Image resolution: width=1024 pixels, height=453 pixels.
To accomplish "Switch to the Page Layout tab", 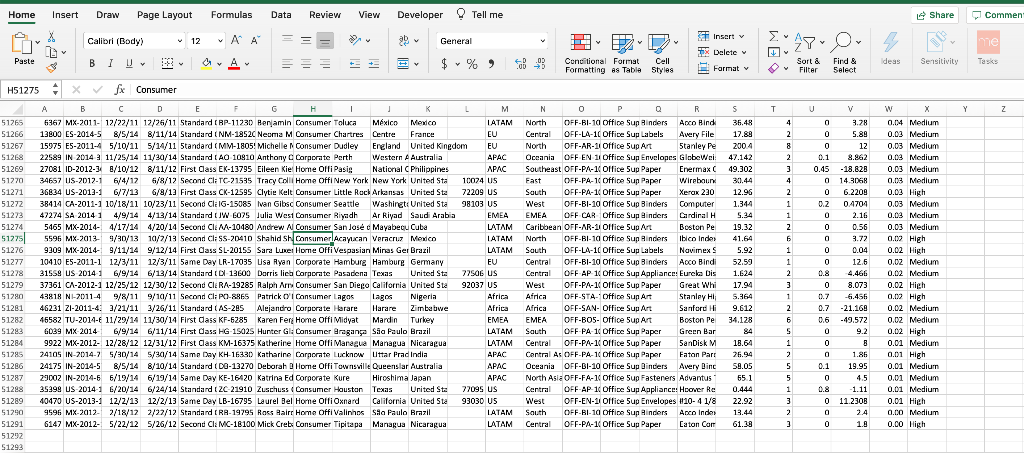I will coord(165,14).
